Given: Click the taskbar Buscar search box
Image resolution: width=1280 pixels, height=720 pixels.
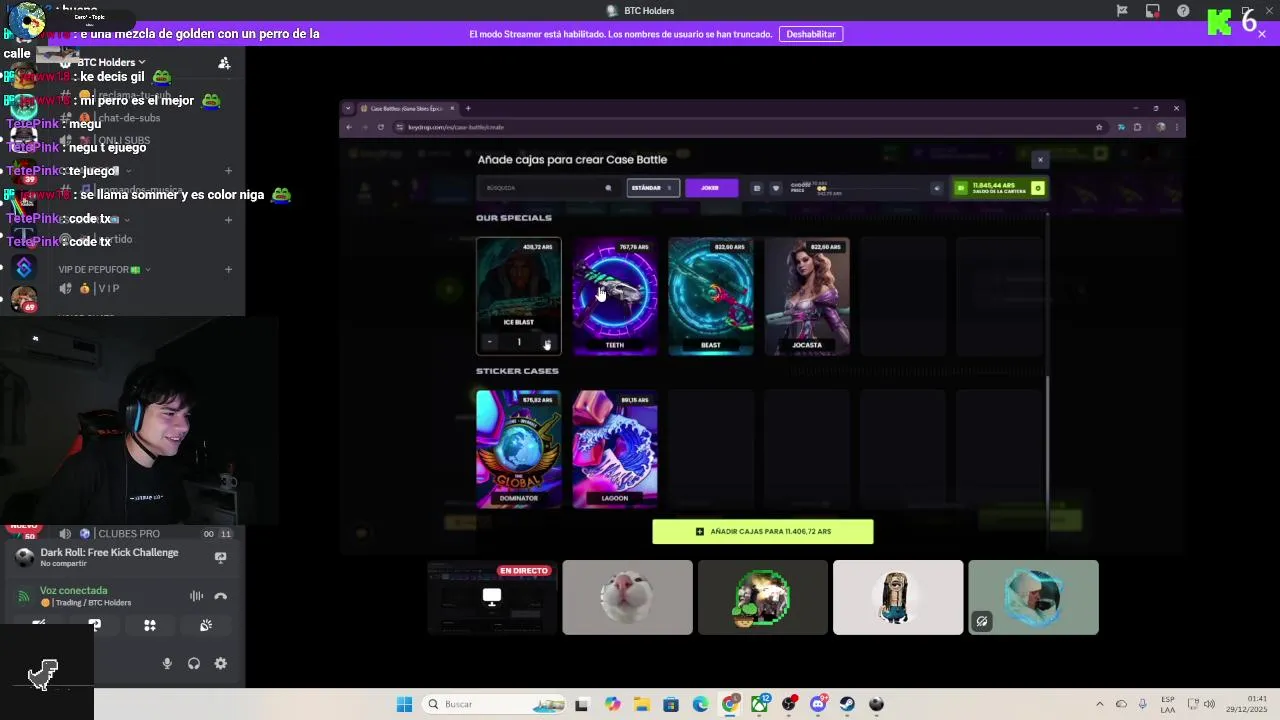Looking at the screenshot, I should tap(494, 704).
